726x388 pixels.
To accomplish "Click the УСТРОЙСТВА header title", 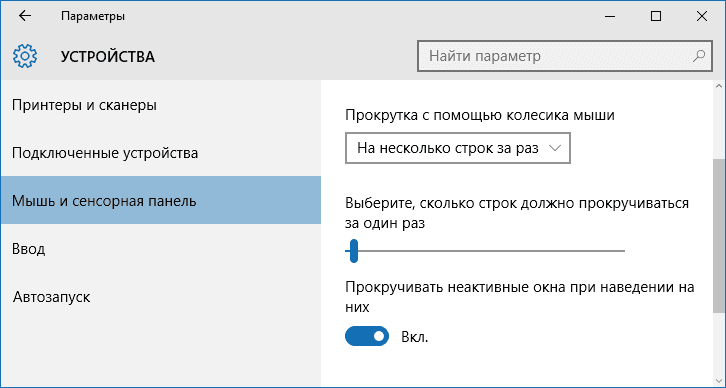I will pos(108,56).
